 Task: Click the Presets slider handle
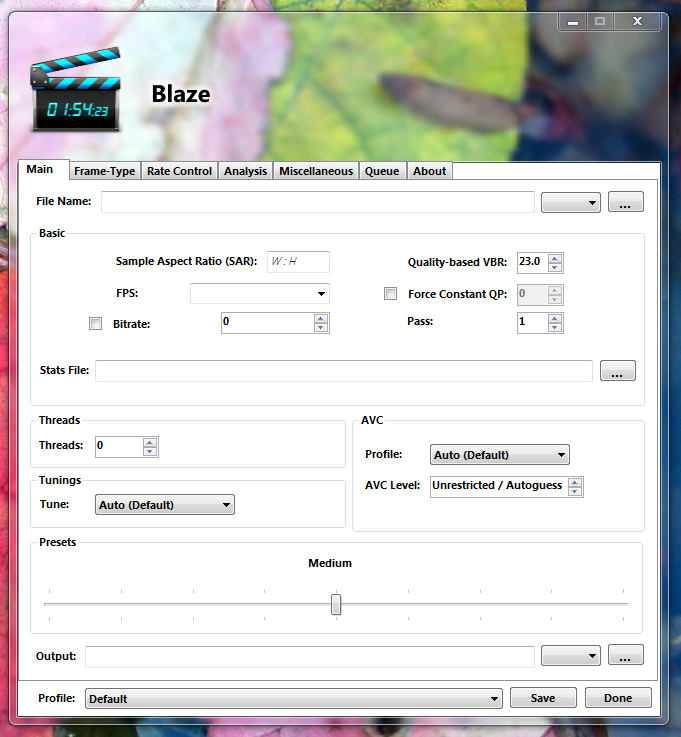click(x=336, y=604)
